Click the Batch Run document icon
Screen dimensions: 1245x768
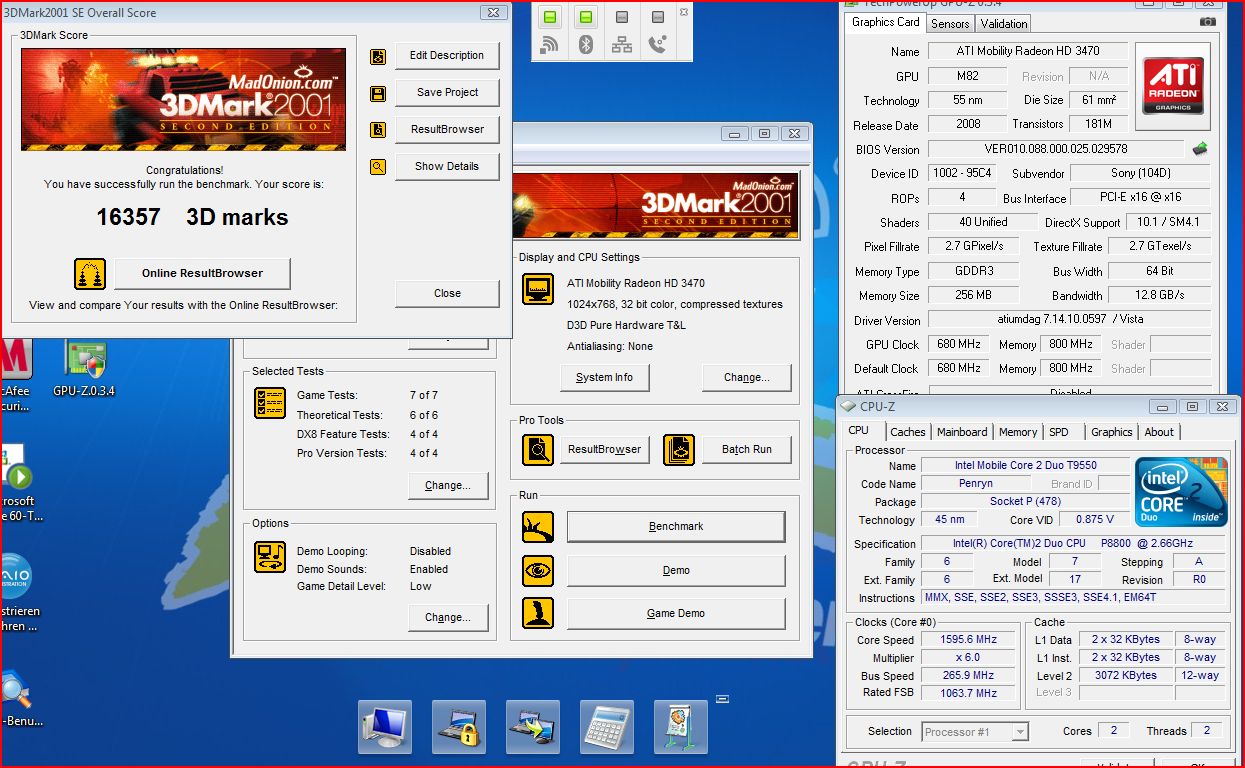(x=679, y=450)
